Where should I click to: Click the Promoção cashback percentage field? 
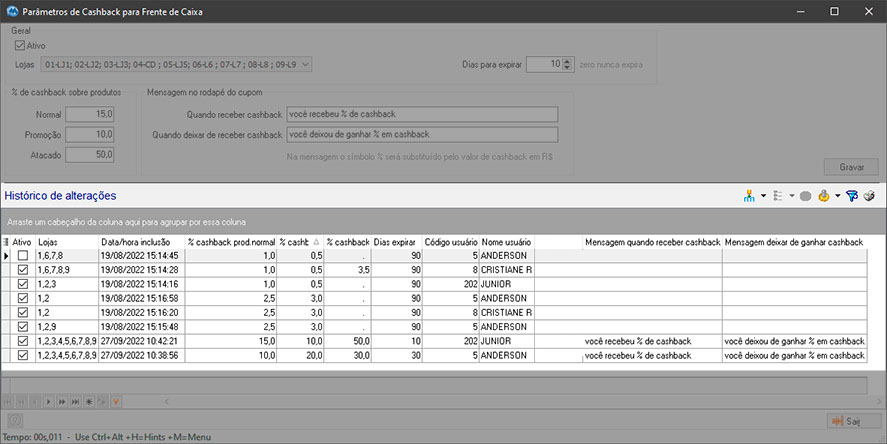[x=90, y=135]
